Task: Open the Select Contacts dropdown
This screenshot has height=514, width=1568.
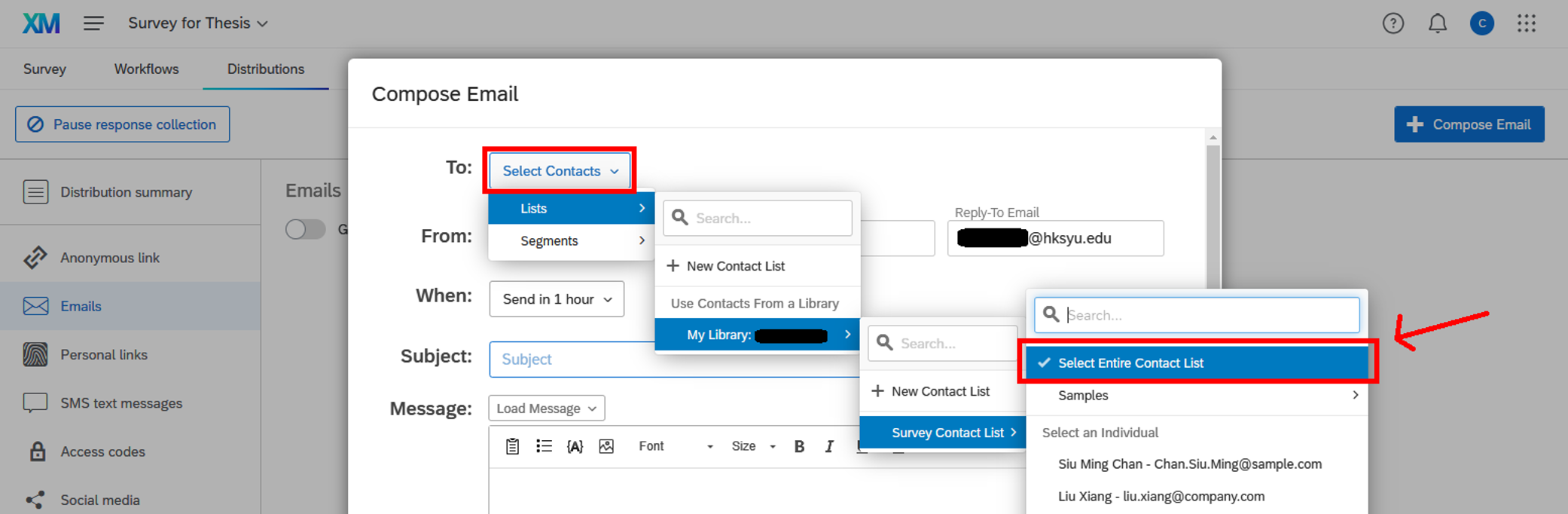Action: point(560,171)
